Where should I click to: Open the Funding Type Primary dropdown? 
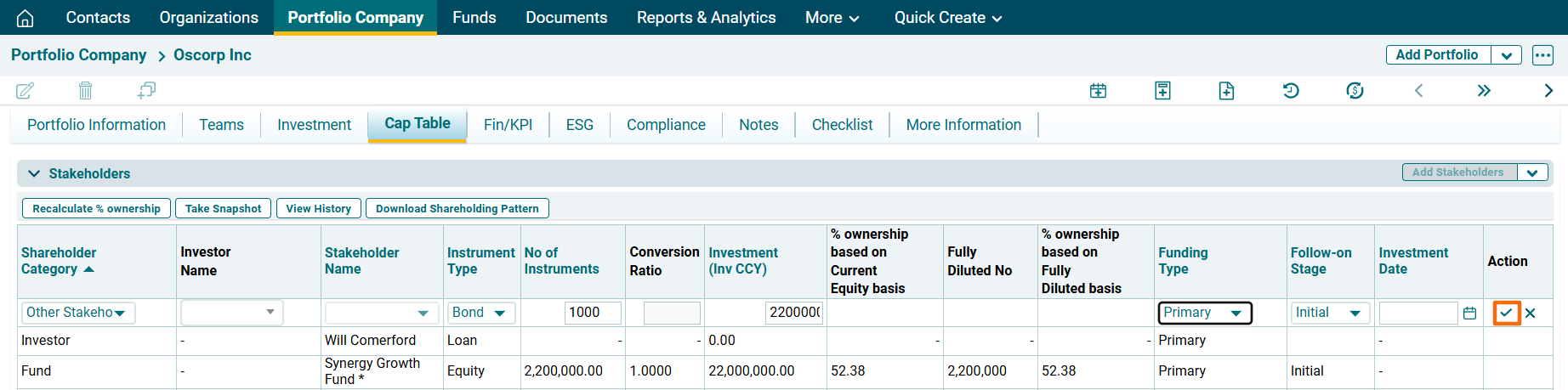pyautogui.click(x=1204, y=313)
